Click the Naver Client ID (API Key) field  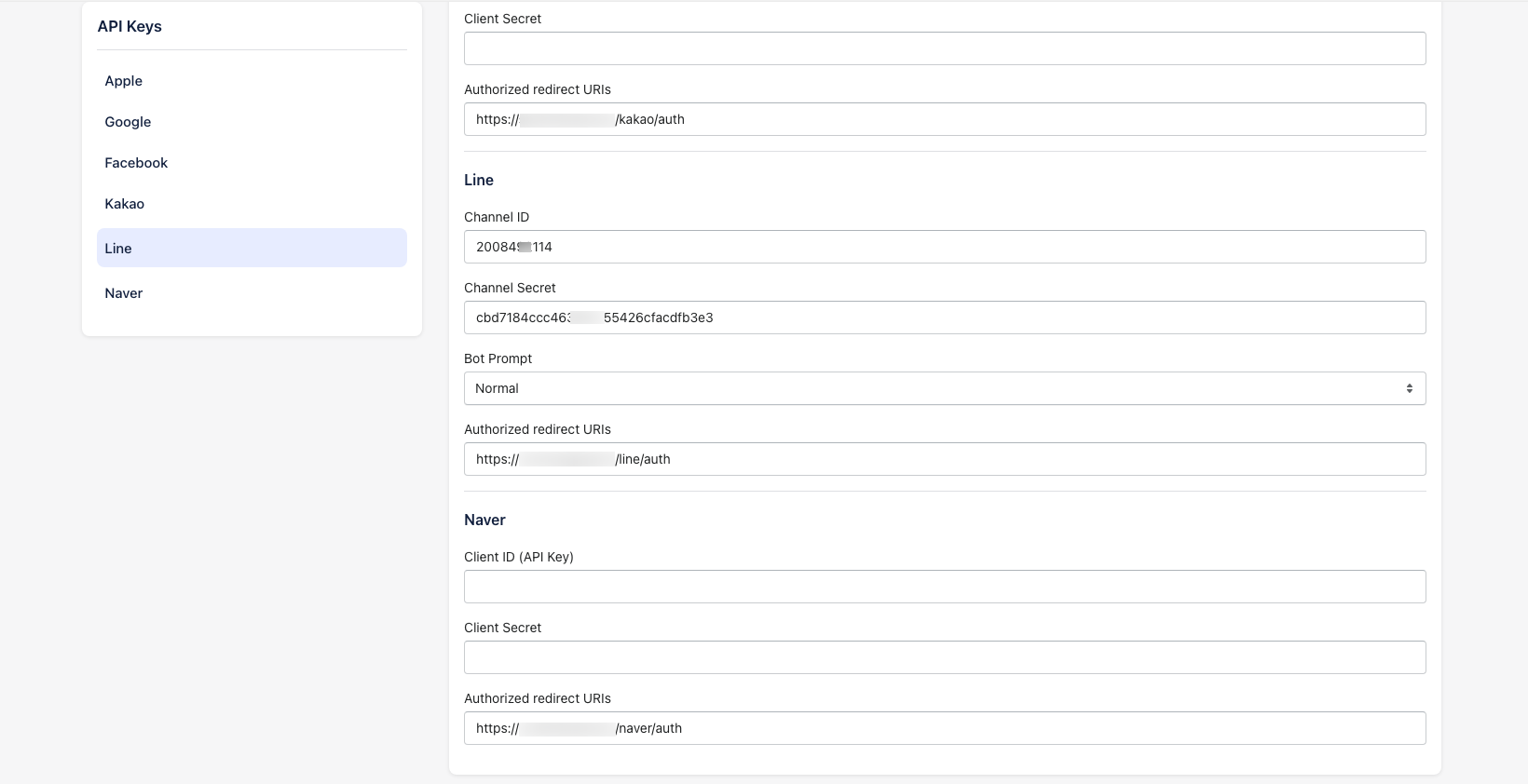click(x=945, y=587)
